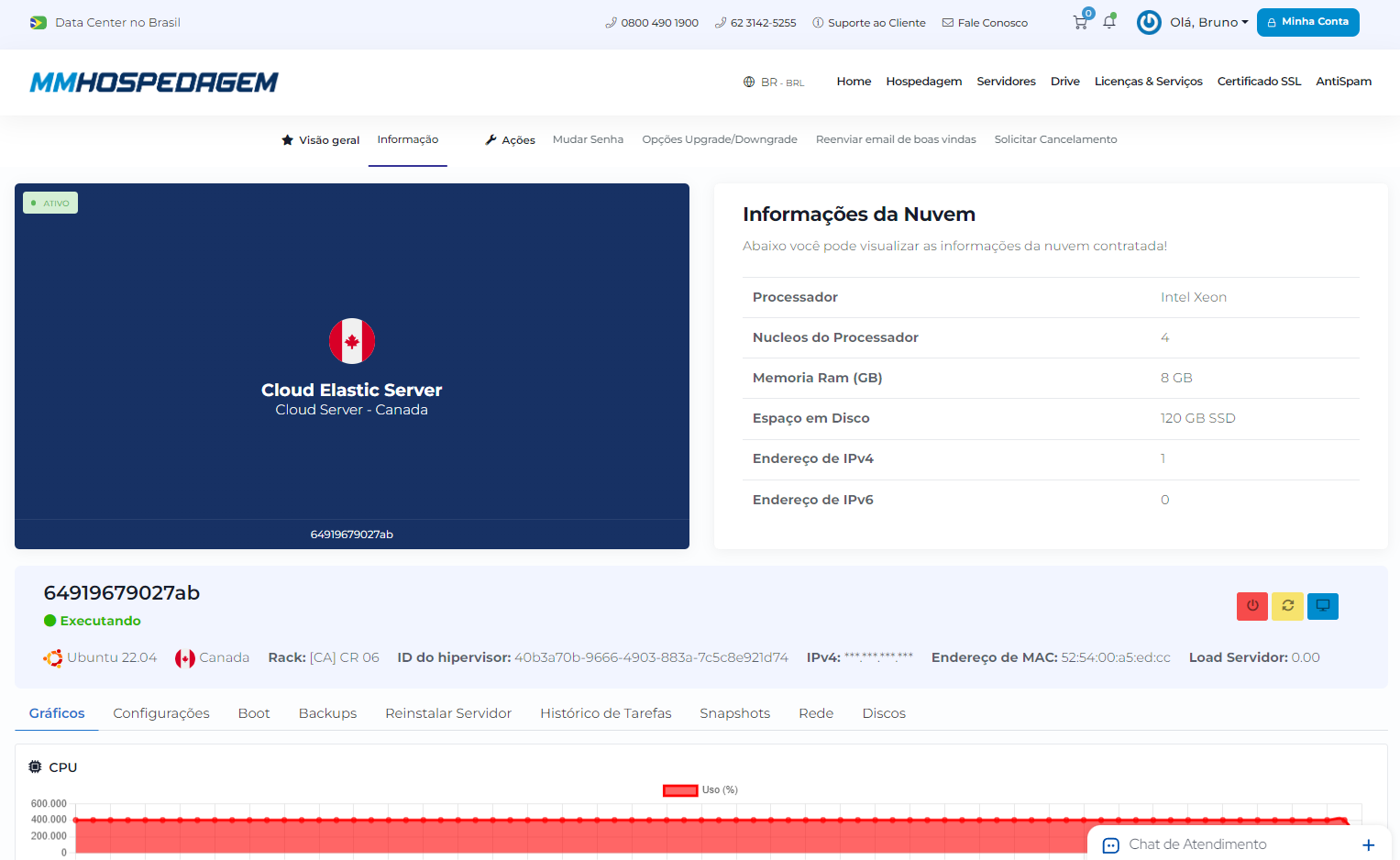Screen dimensions: 1400x860
Task: Toggle the Uso (%) legend swatch
Action: [x=680, y=790]
